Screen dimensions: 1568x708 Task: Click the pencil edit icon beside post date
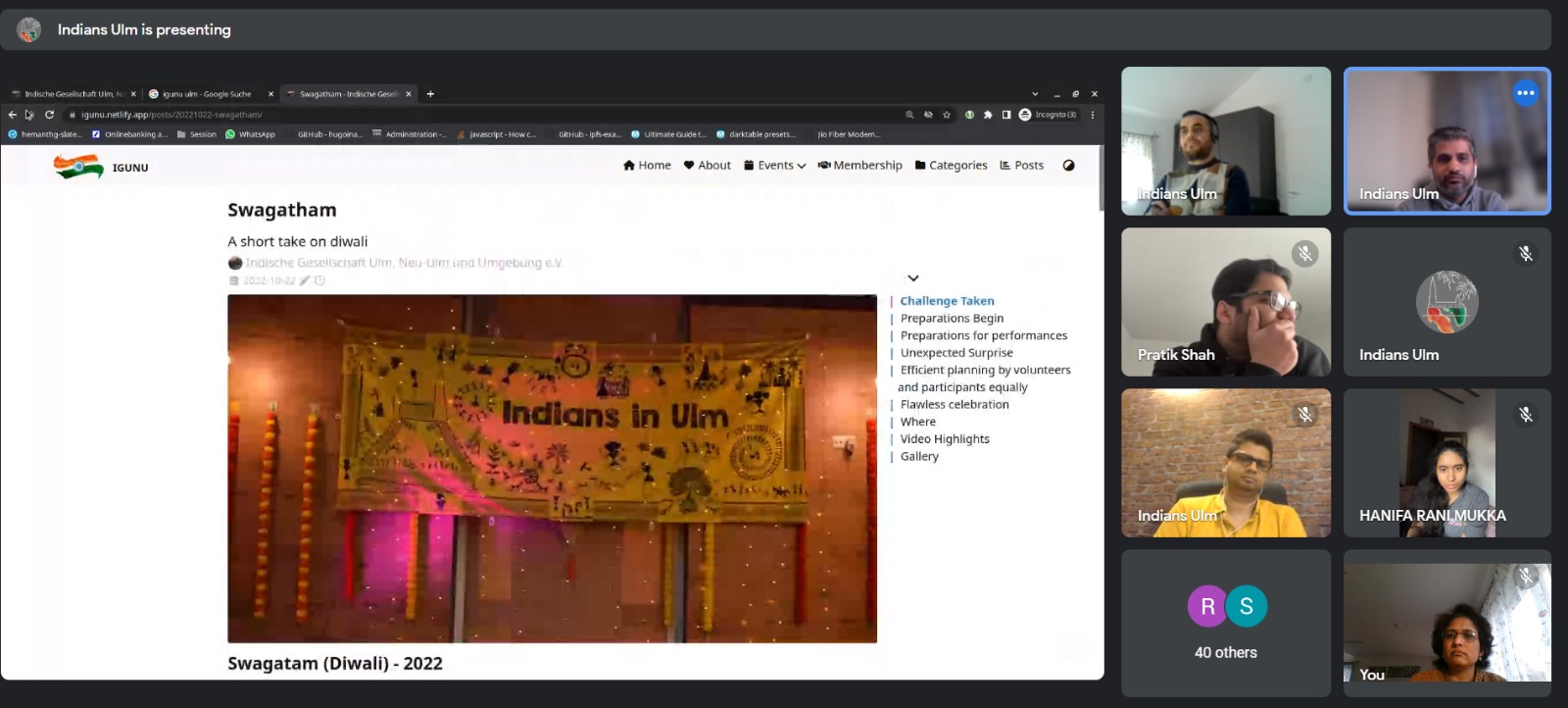(x=305, y=280)
